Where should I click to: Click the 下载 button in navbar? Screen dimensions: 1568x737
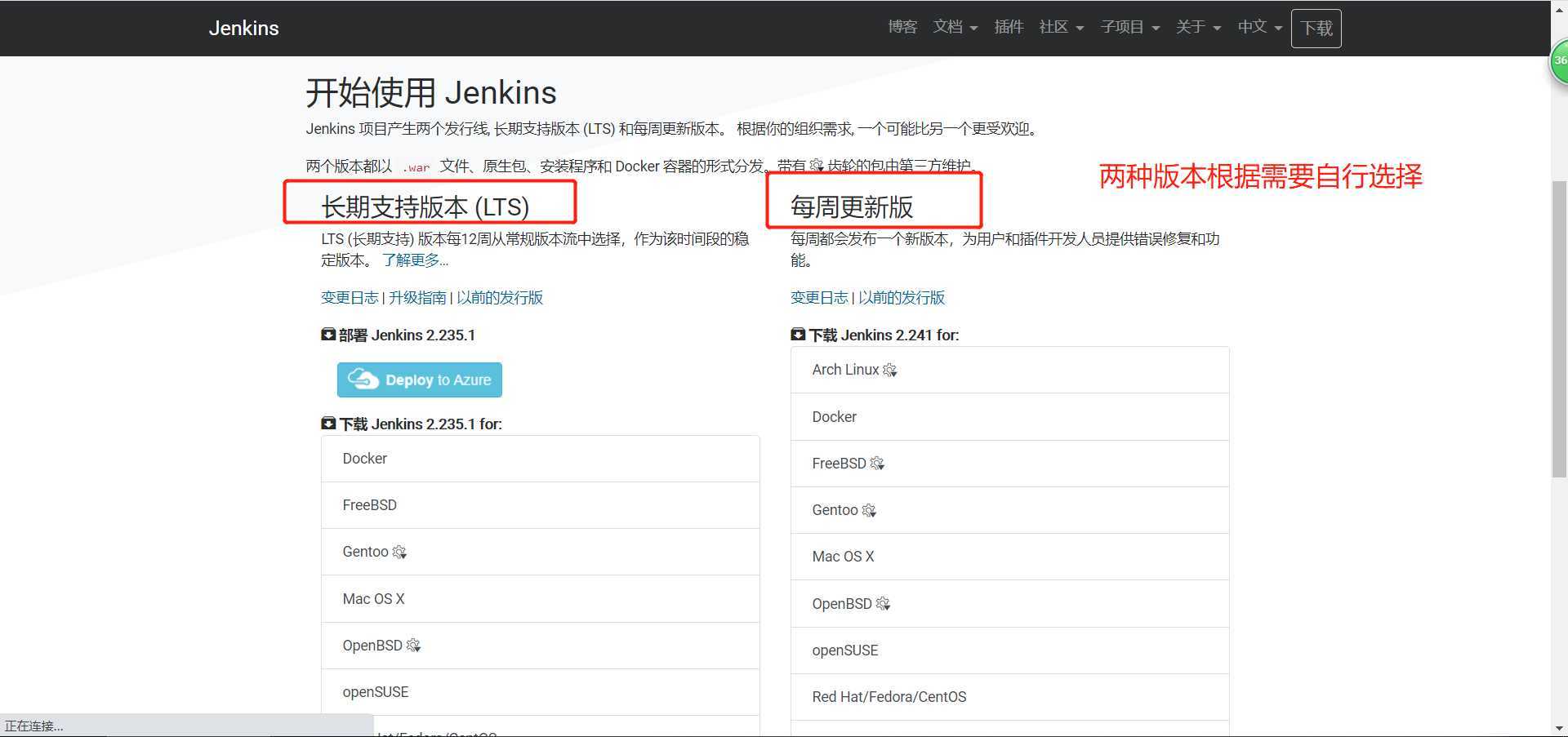click(x=1316, y=29)
